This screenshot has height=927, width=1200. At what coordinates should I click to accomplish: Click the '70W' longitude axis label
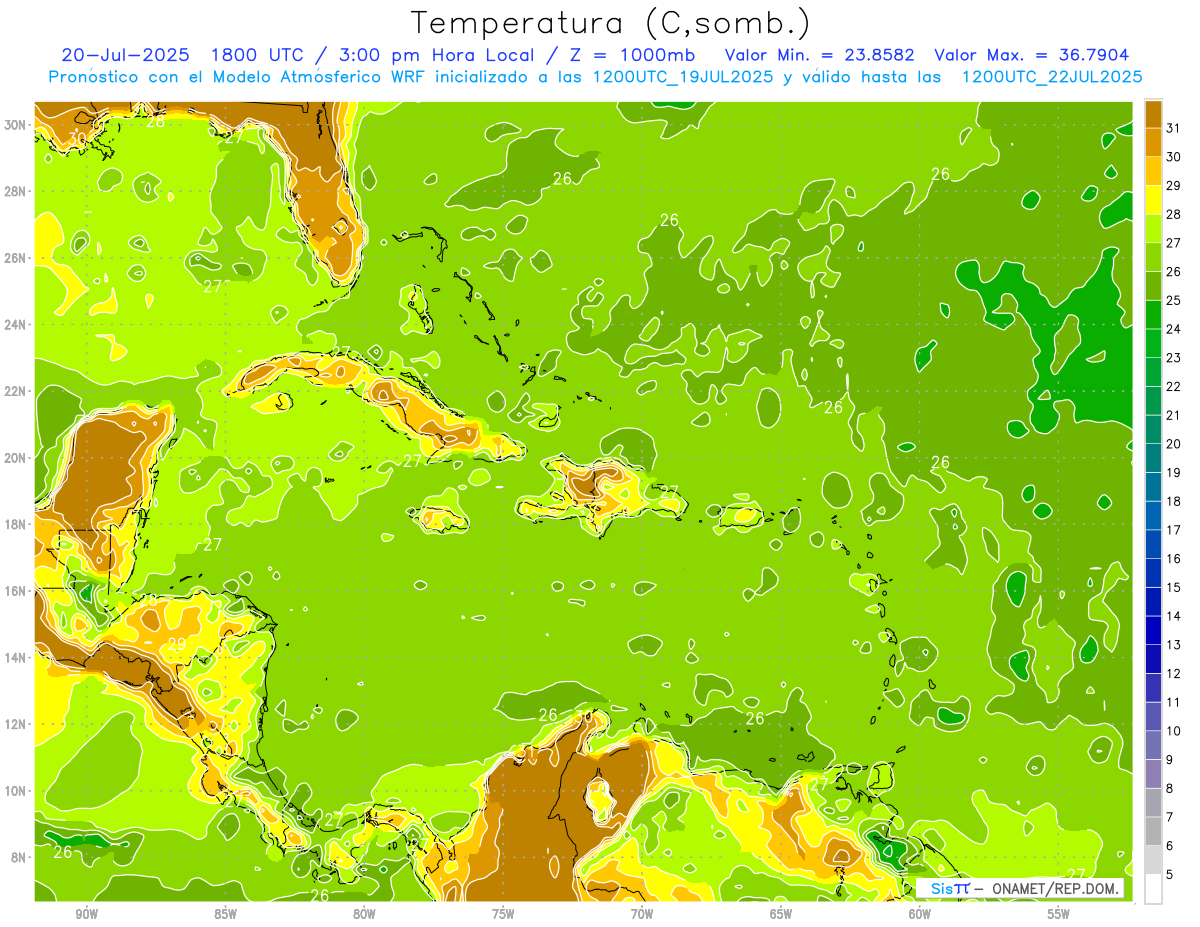642,914
